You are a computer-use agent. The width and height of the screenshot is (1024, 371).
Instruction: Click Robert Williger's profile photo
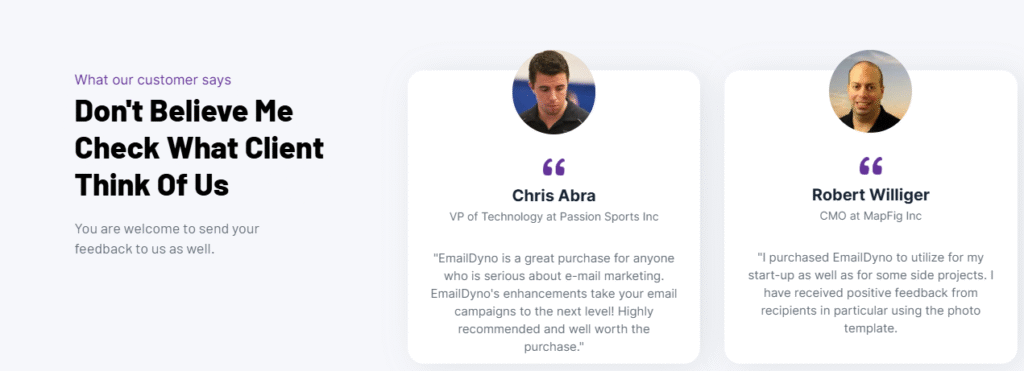point(870,91)
